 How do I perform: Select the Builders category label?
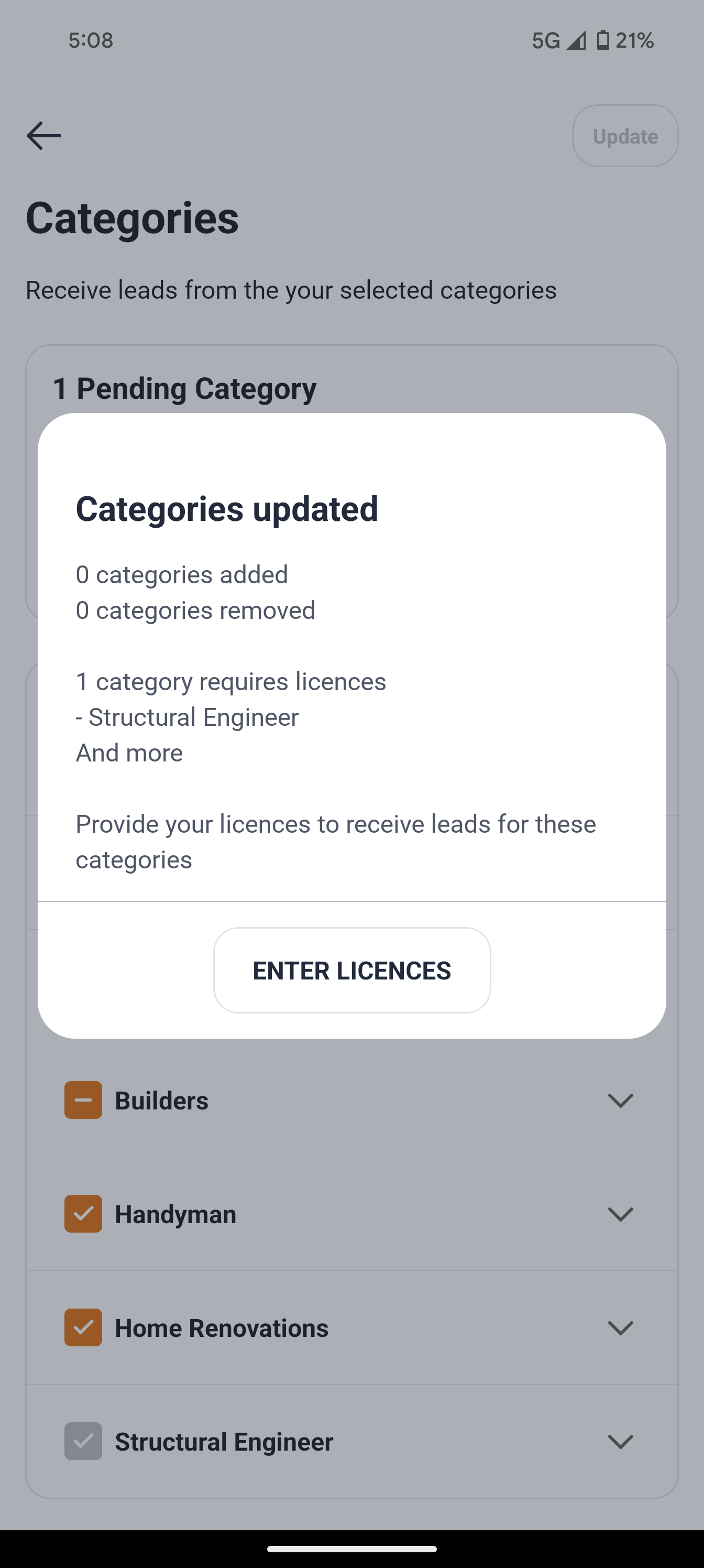coord(162,1101)
